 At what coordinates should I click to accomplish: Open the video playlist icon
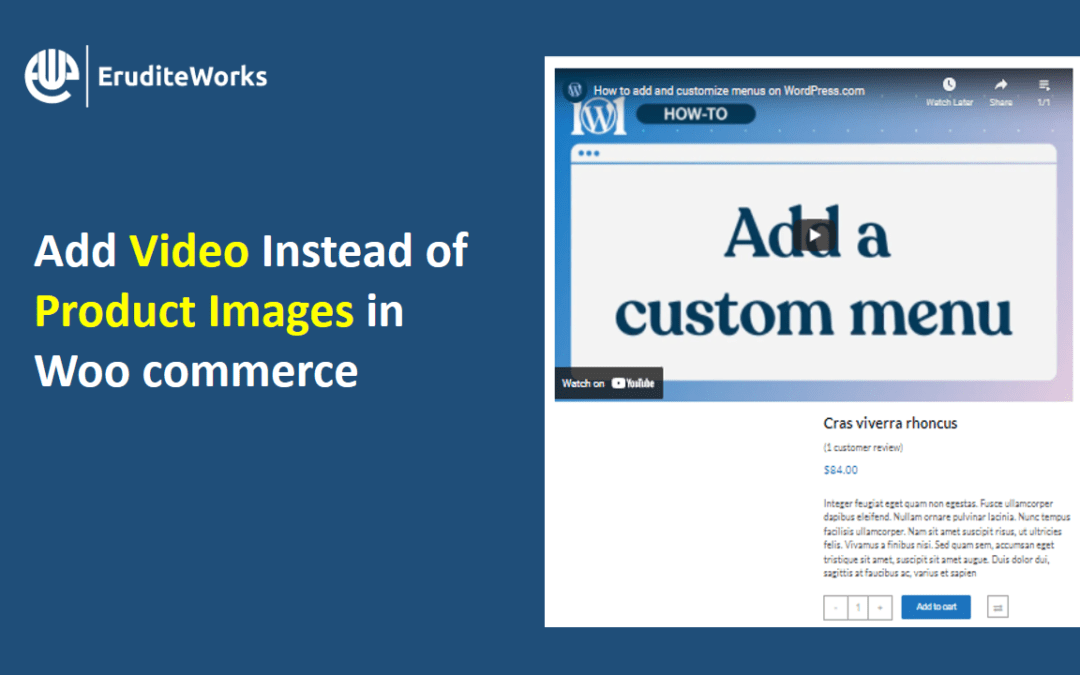1044,85
